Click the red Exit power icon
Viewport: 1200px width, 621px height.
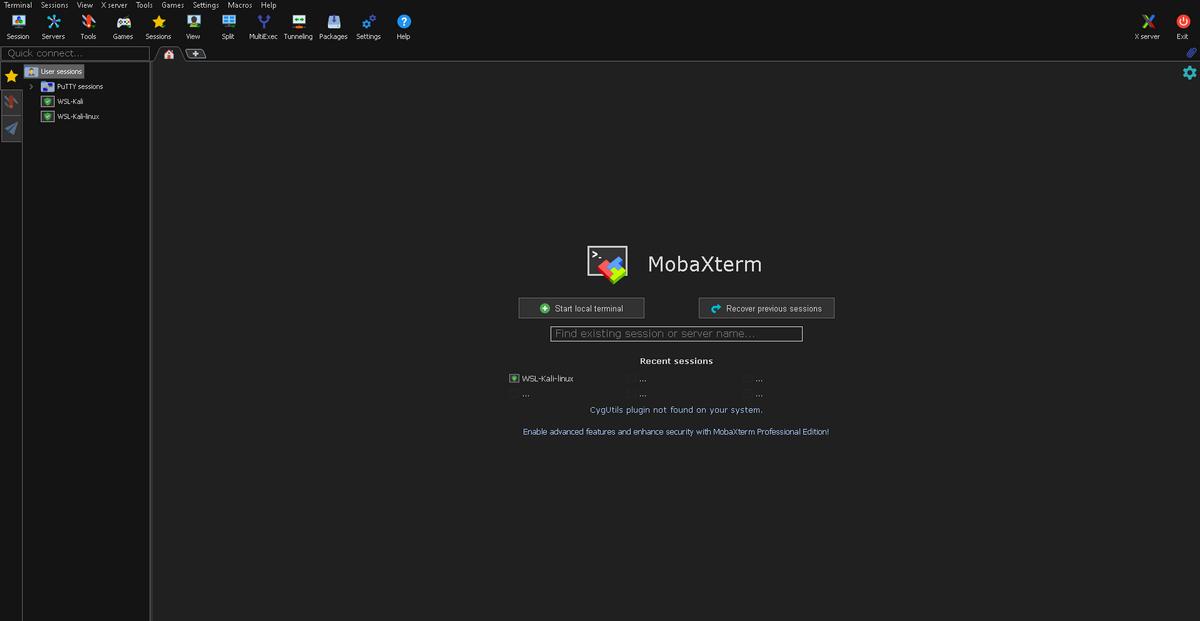[1182, 26]
